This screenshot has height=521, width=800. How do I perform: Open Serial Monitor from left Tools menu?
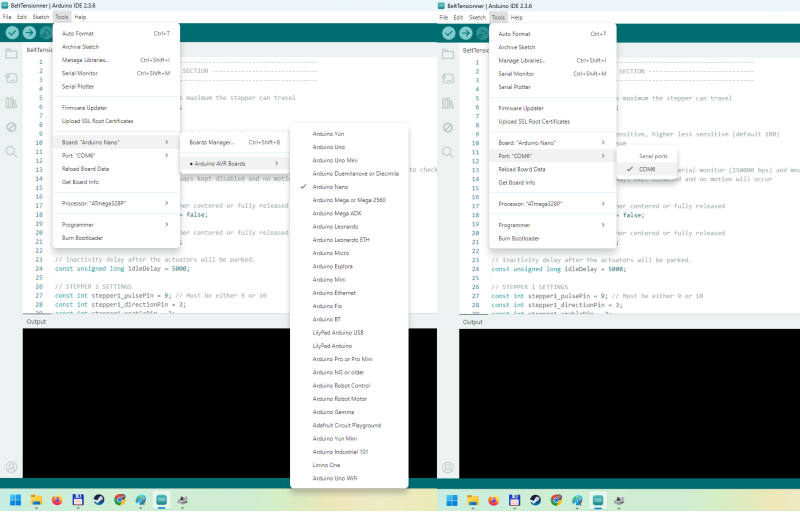[116, 73]
